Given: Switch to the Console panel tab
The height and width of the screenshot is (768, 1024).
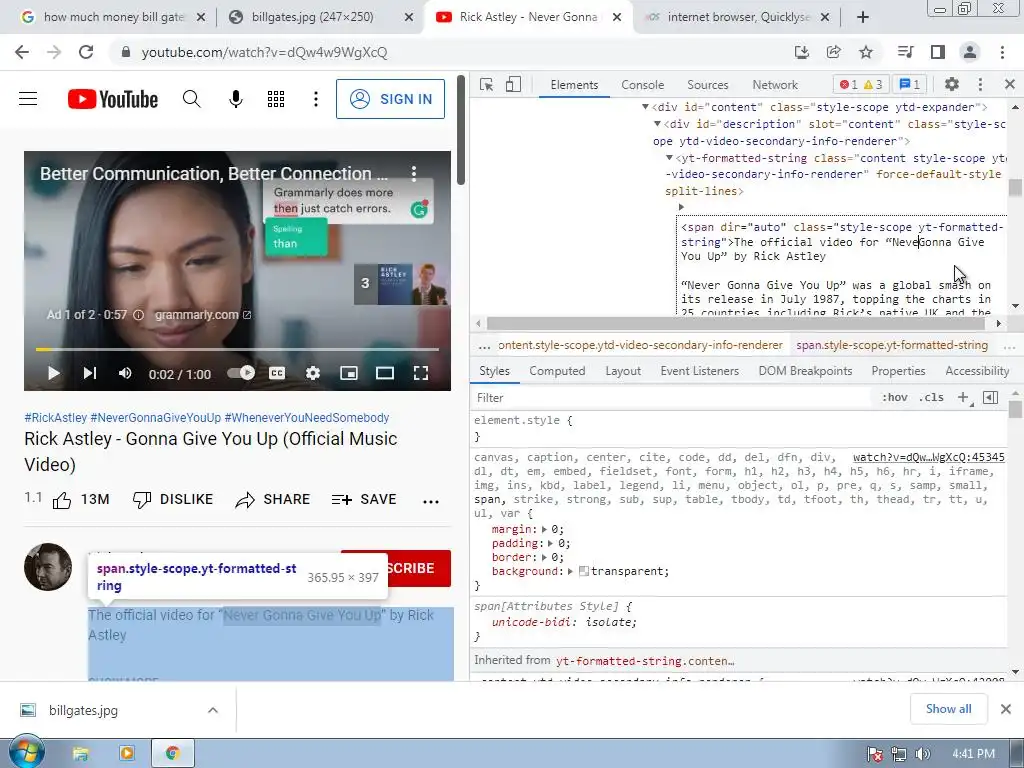Looking at the screenshot, I should point(643,85).
